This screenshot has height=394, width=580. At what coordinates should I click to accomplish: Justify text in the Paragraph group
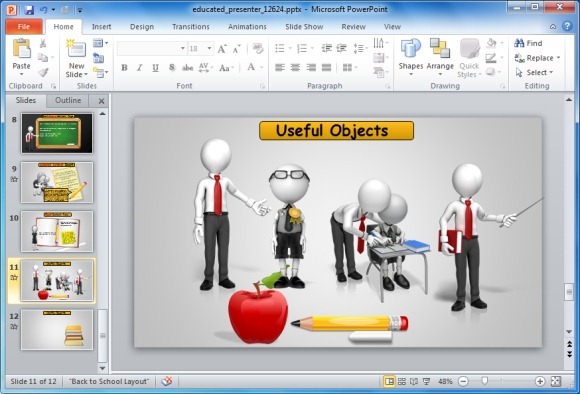click(327, 67)
